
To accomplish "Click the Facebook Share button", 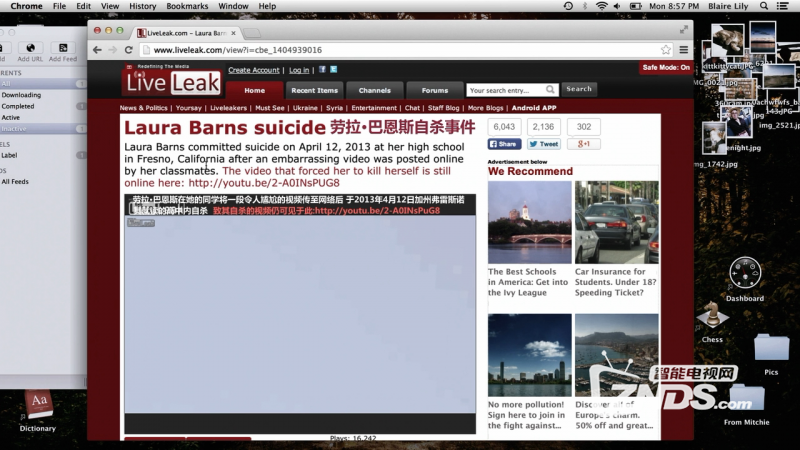I will 505,144.
